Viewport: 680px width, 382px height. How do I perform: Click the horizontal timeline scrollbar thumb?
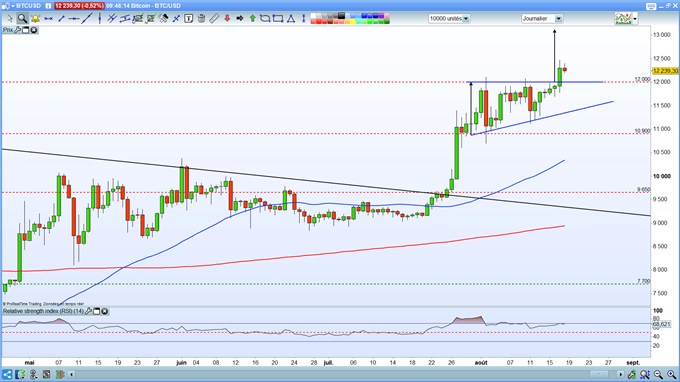pyautogui.click(x=599, y=375)
